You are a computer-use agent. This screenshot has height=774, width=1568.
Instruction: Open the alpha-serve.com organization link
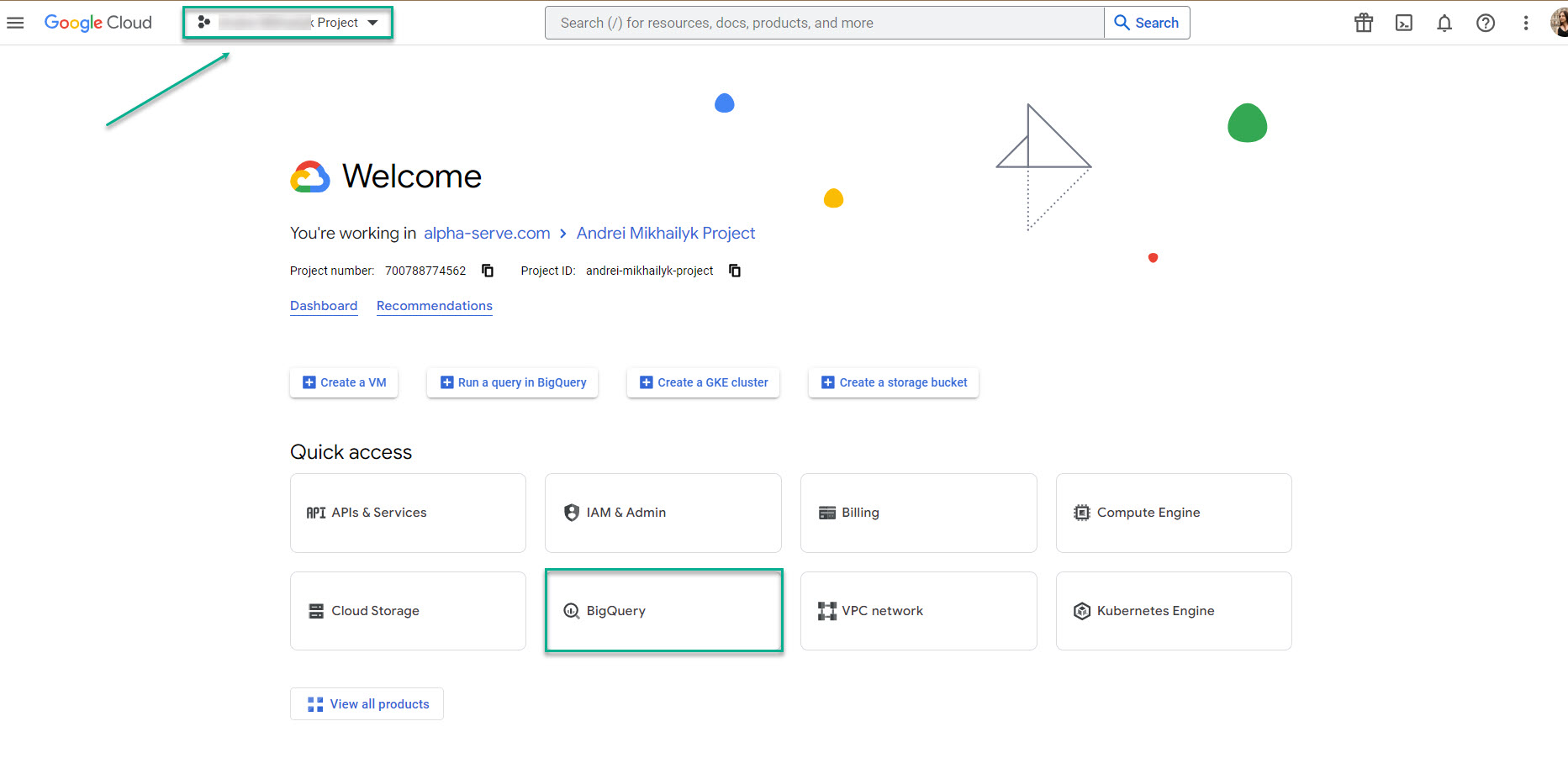point(486,233)
